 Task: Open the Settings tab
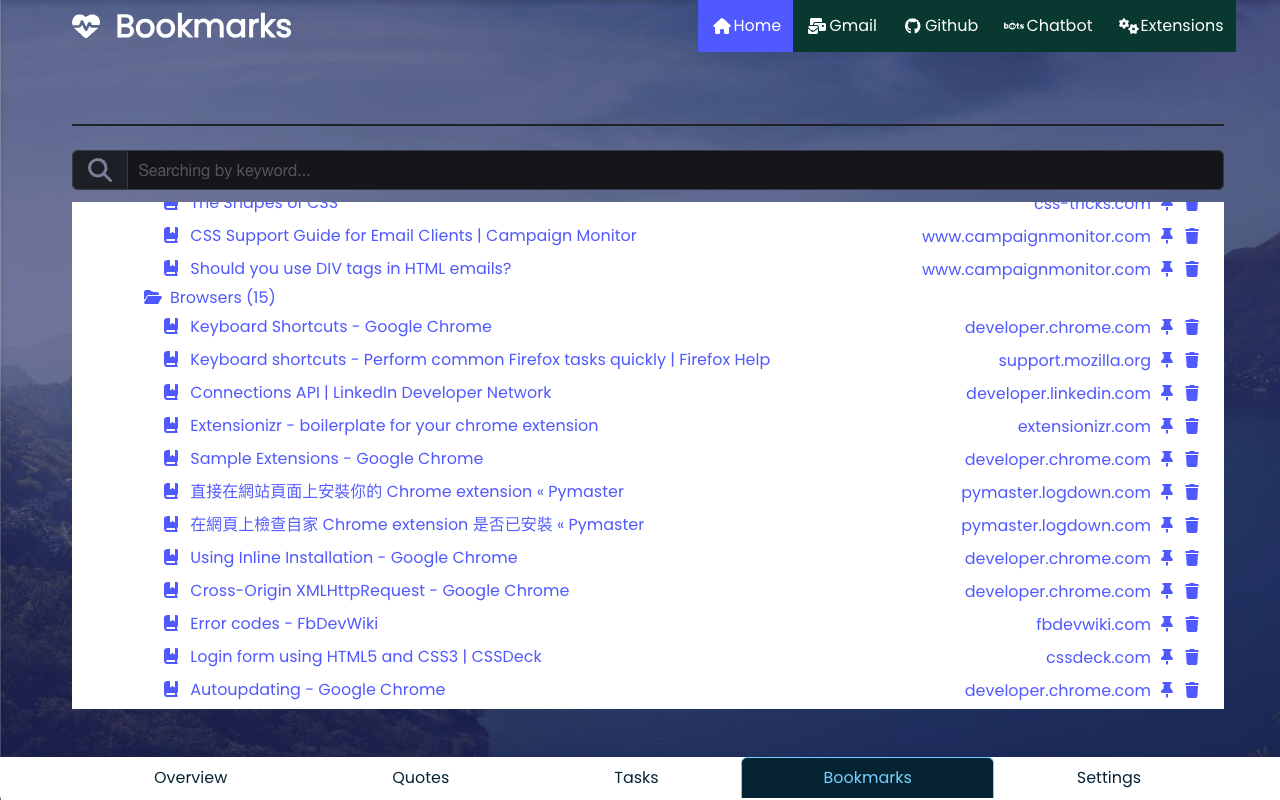coord(1108,778)
